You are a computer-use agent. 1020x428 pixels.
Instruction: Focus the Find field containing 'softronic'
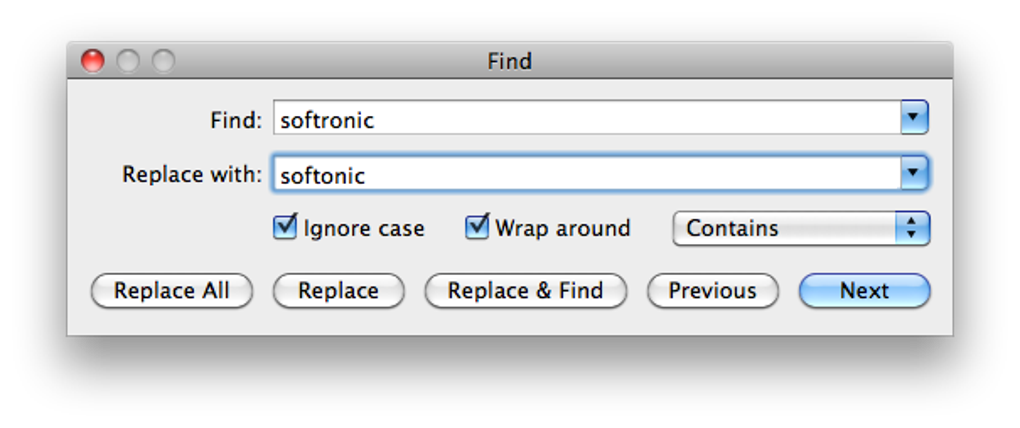pos(585,120)
